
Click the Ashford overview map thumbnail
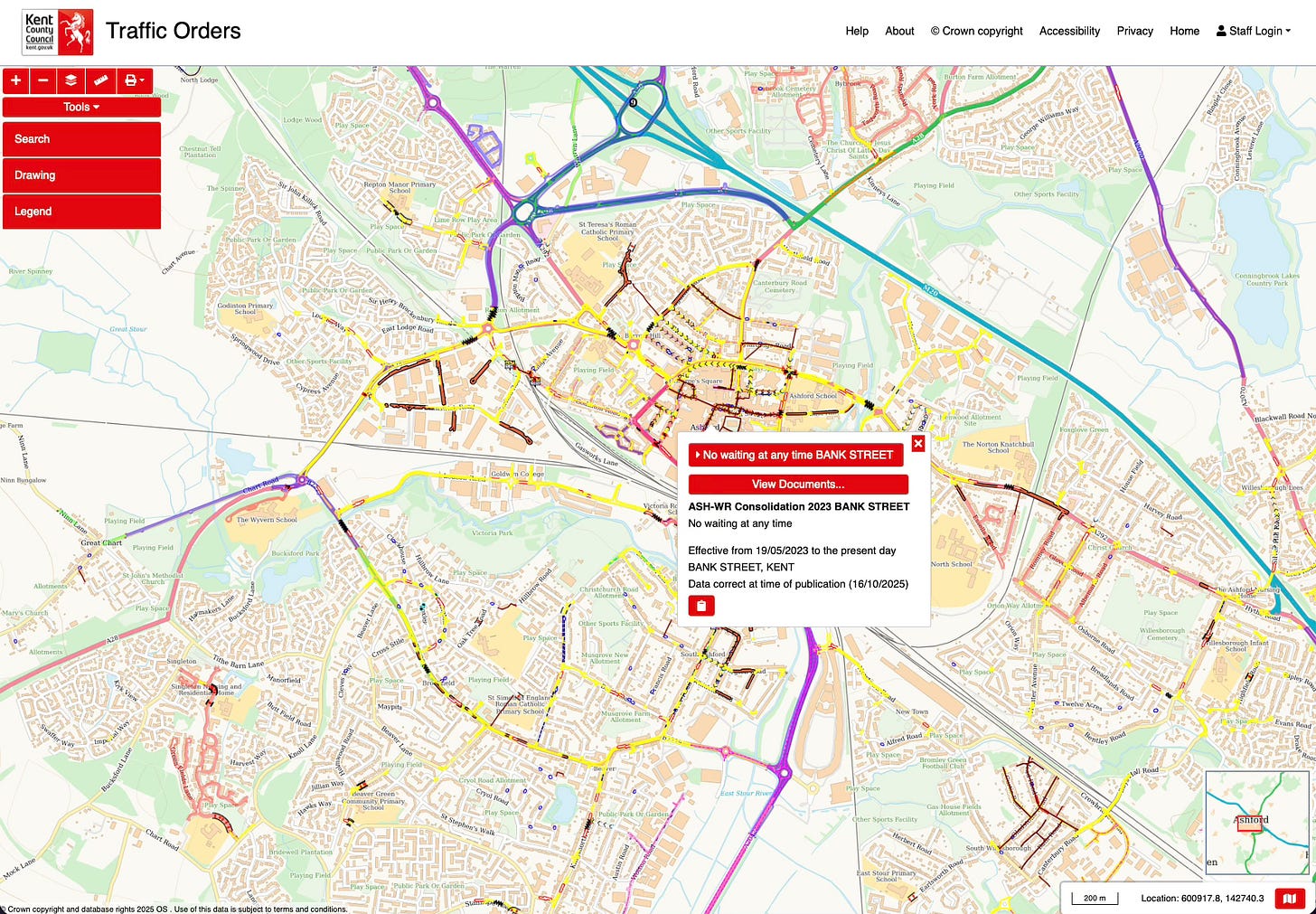pos(1257,822)
